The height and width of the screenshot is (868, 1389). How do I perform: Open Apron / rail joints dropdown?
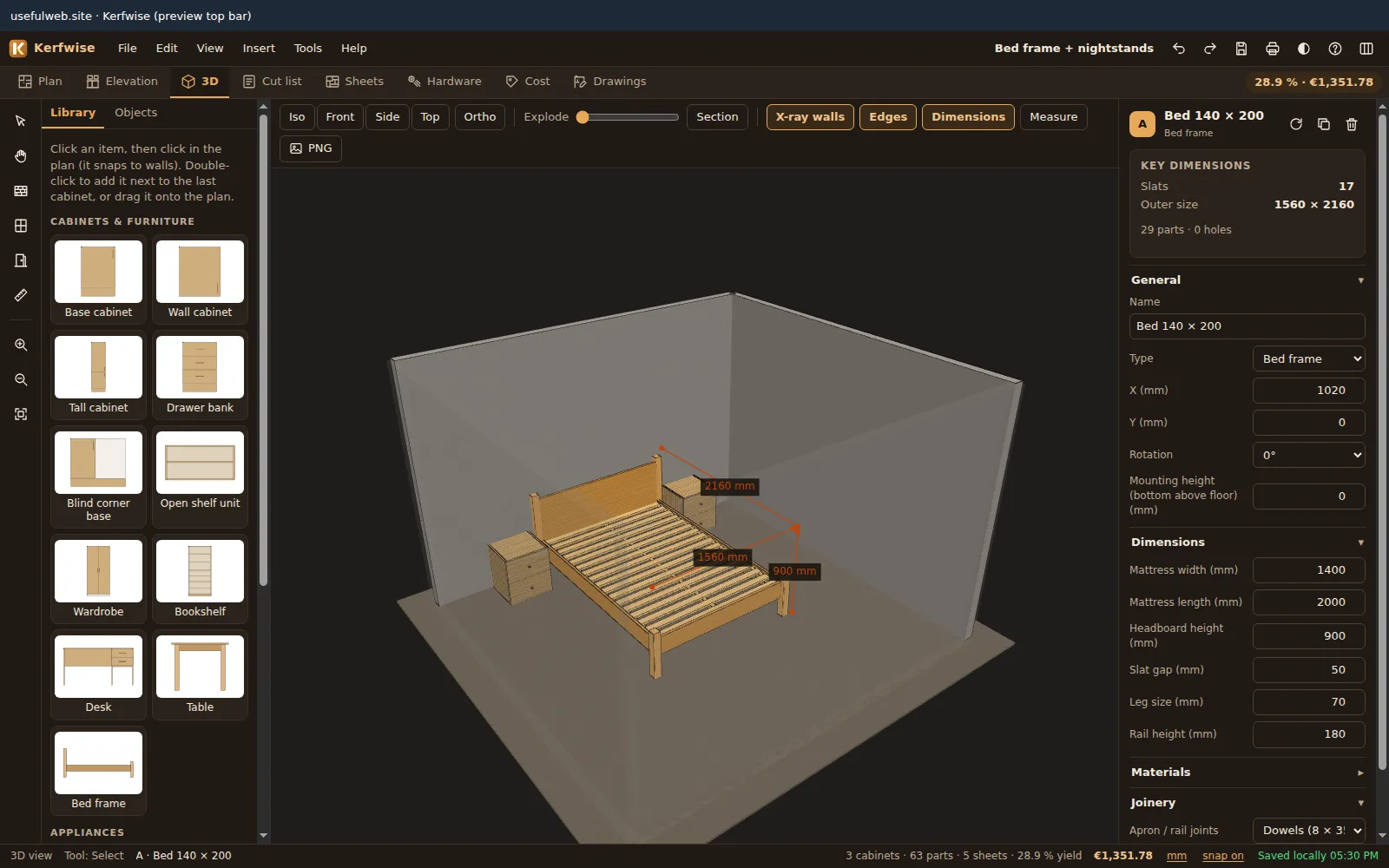tap(1308, 831)
